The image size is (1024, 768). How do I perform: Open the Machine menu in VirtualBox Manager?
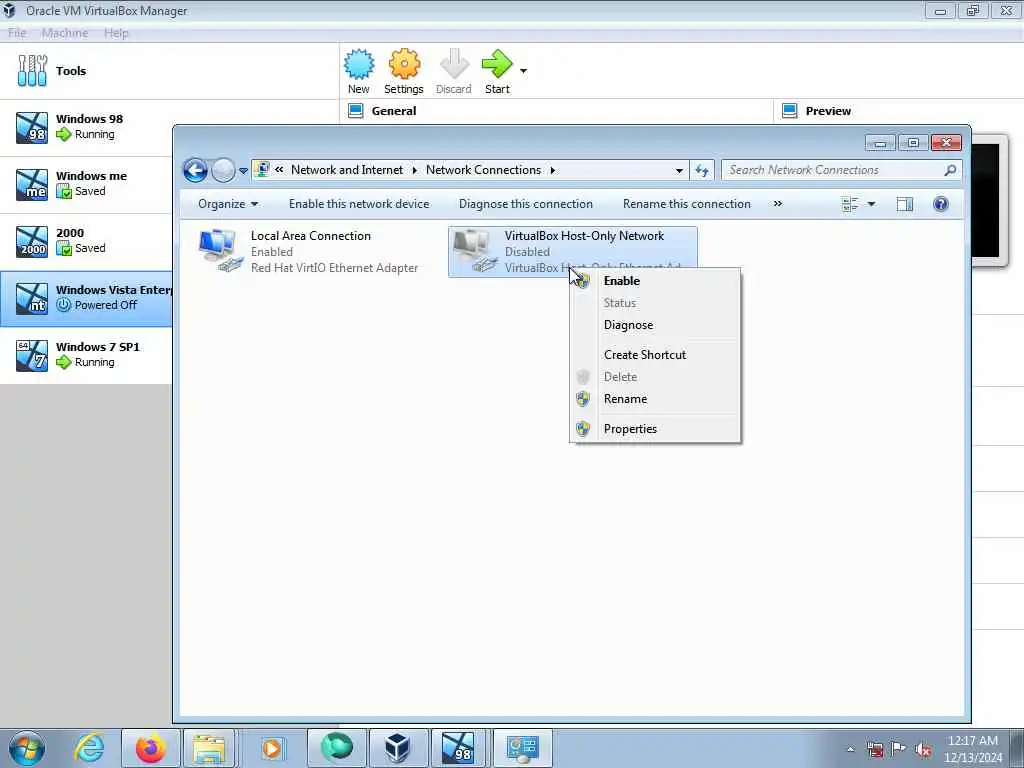(65, 33)
